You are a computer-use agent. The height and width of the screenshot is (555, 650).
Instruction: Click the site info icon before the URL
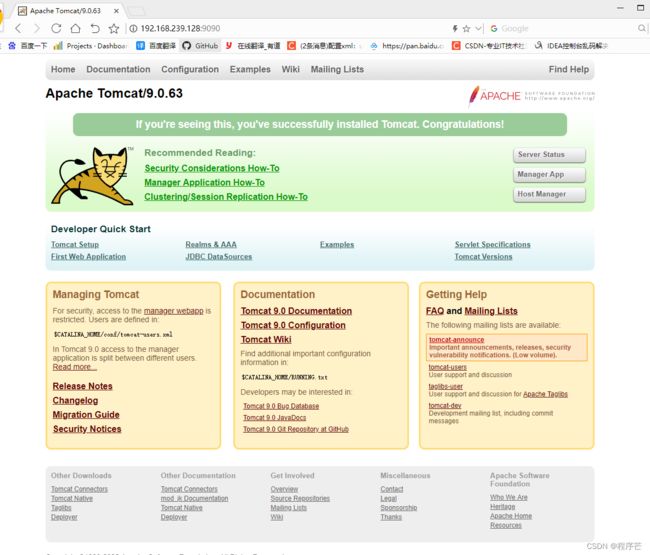pyautogui.click(x=133, y=28)
